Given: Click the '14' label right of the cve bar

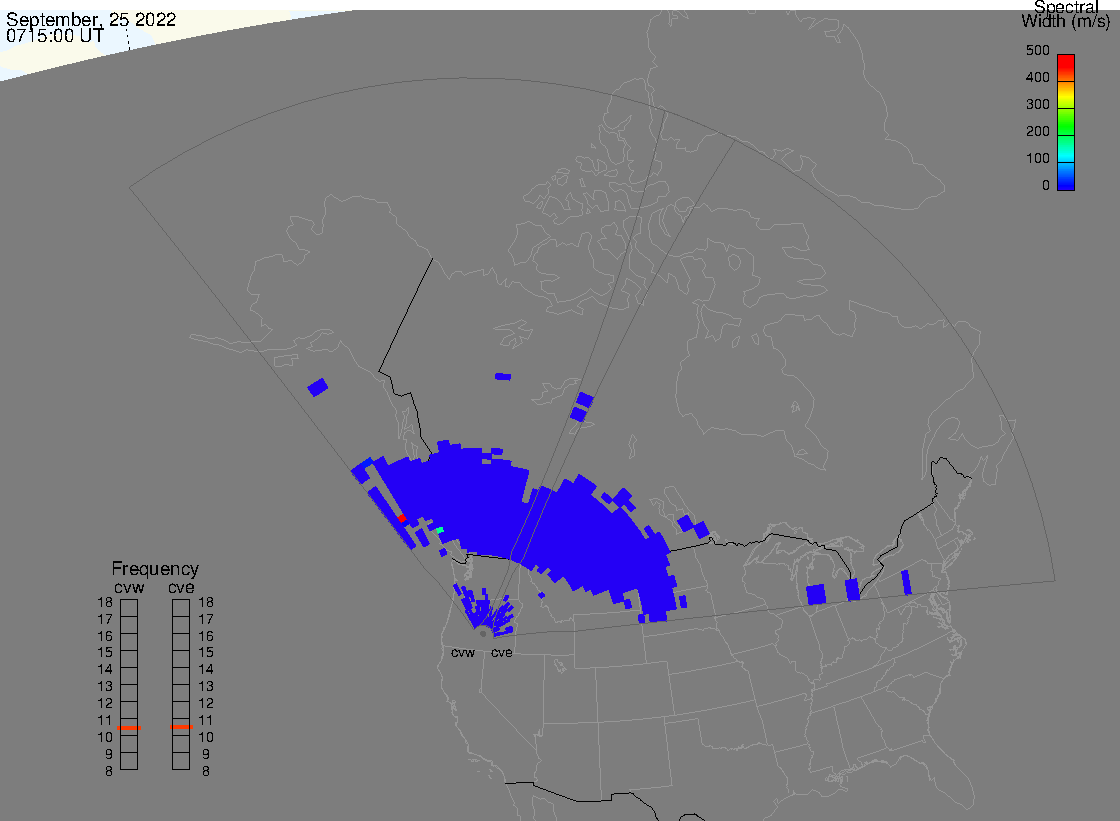Looking at the screenshot, I should pos(206,670).
